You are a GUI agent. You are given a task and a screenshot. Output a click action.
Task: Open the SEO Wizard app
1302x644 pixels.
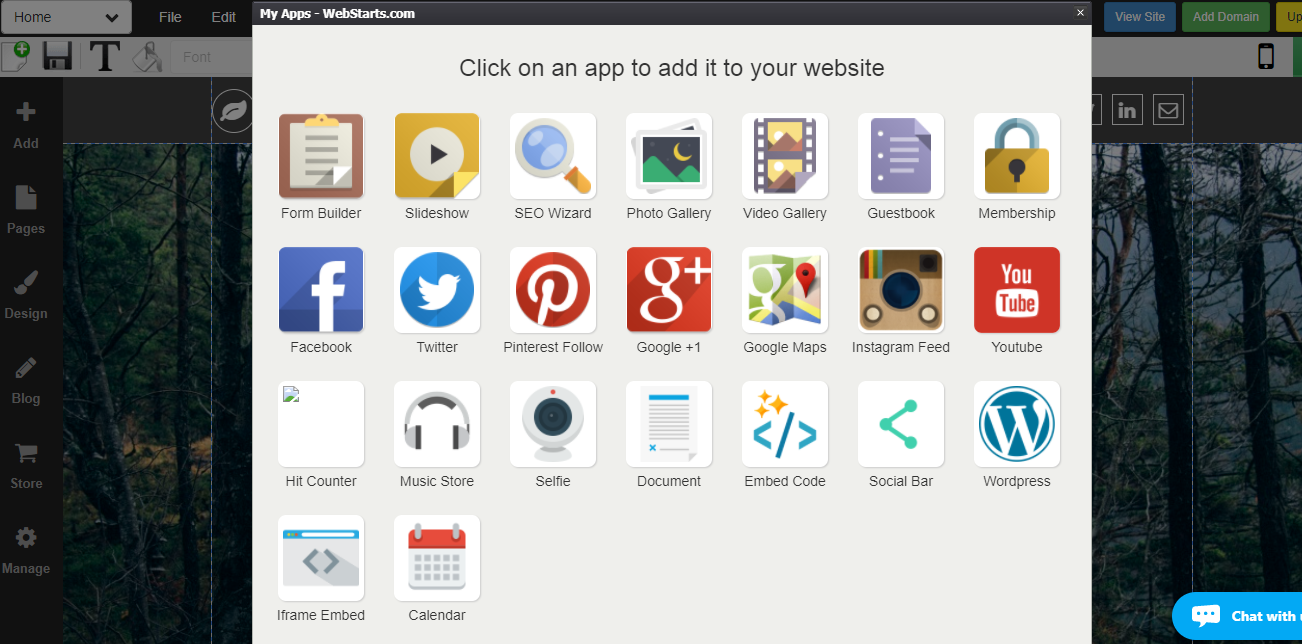click(x=553, y=156)
